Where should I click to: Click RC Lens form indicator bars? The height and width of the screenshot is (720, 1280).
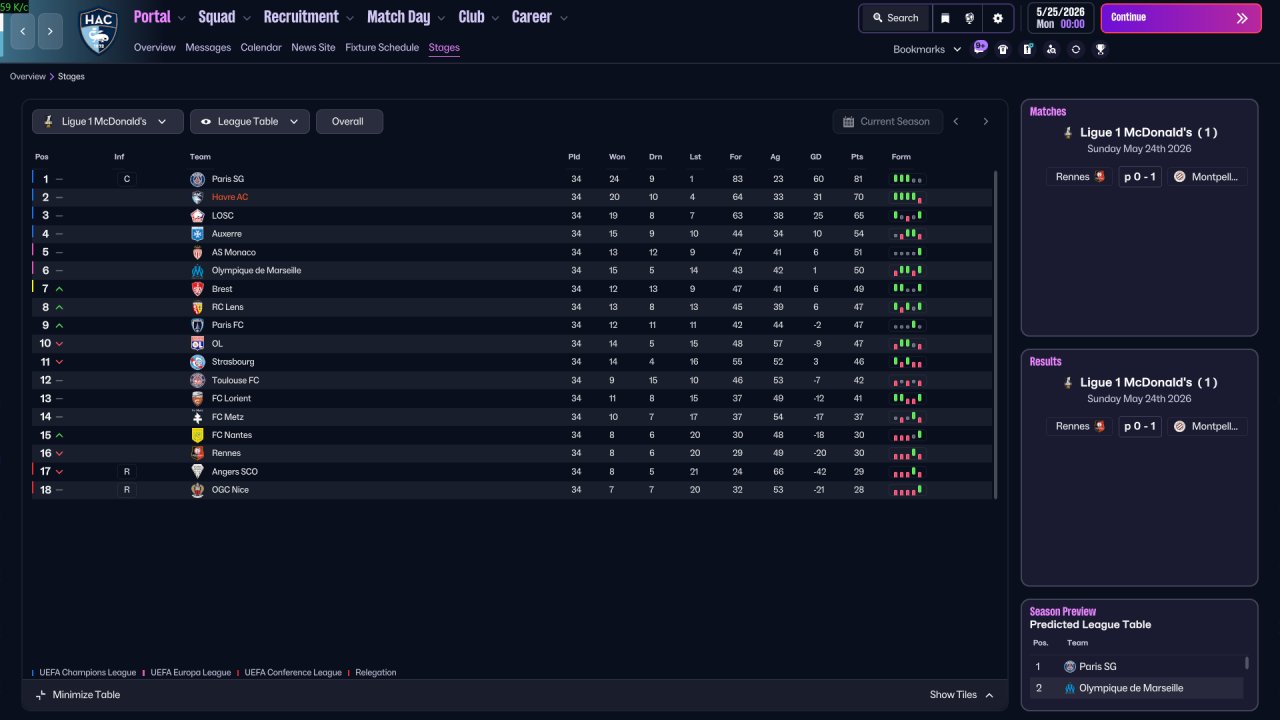click(x=907, y=307)
